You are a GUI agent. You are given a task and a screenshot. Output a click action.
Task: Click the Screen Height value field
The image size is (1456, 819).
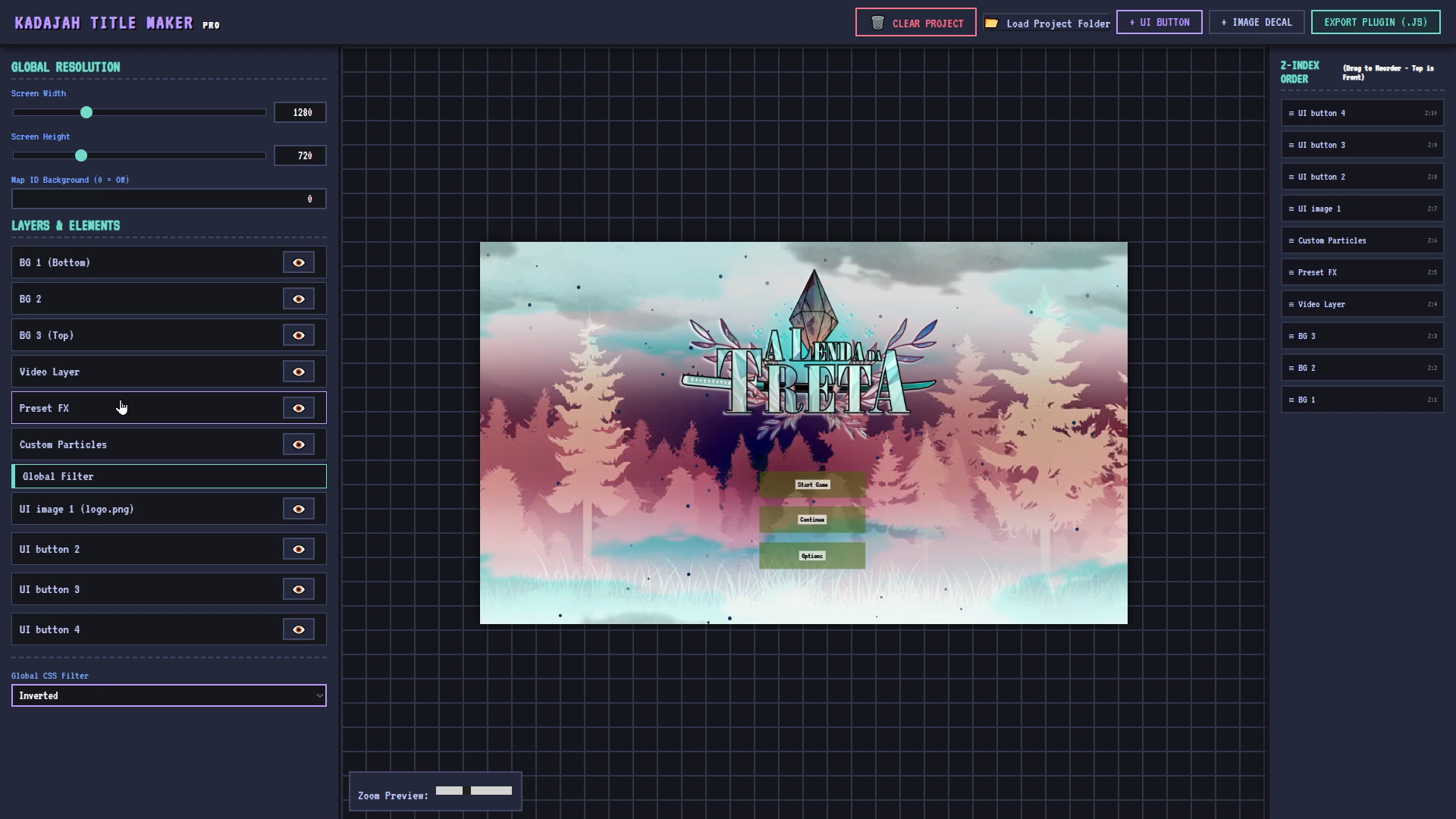coord(300,155)
